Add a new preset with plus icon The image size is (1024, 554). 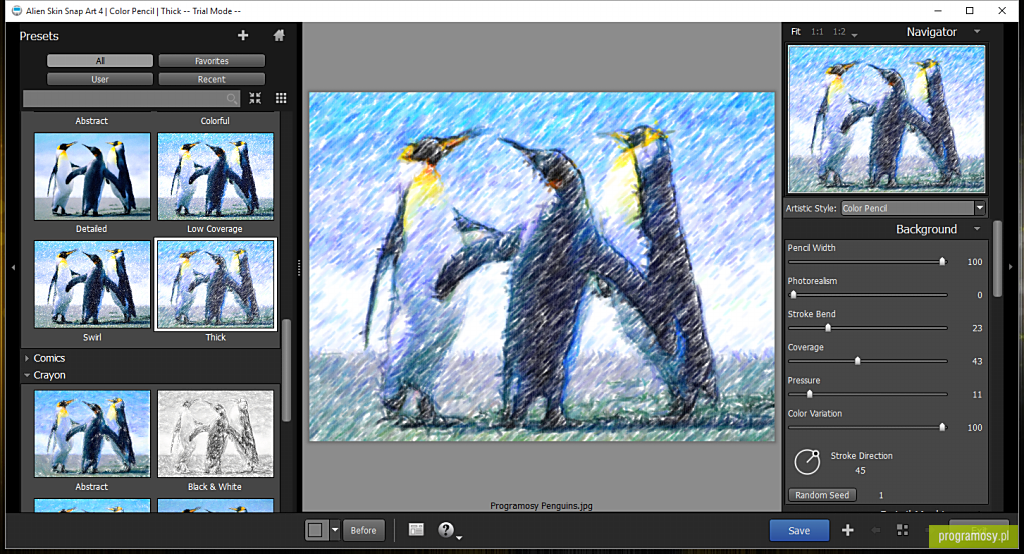tap(243, 35)
